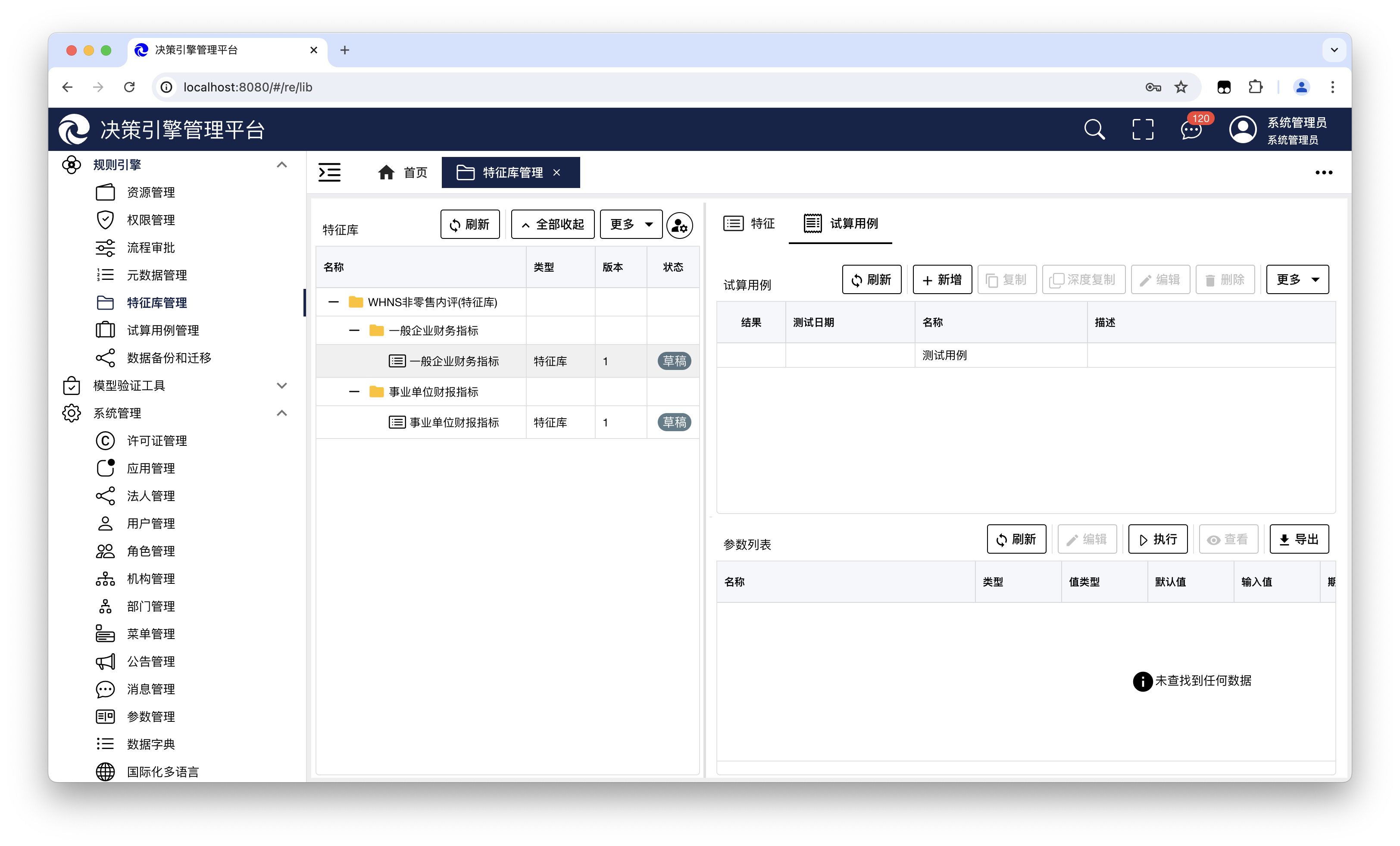This screenshot has height=846, width=1400.
Task: Collapse the 规则引擎 sidebar section
Action: (x=281, y=165)
